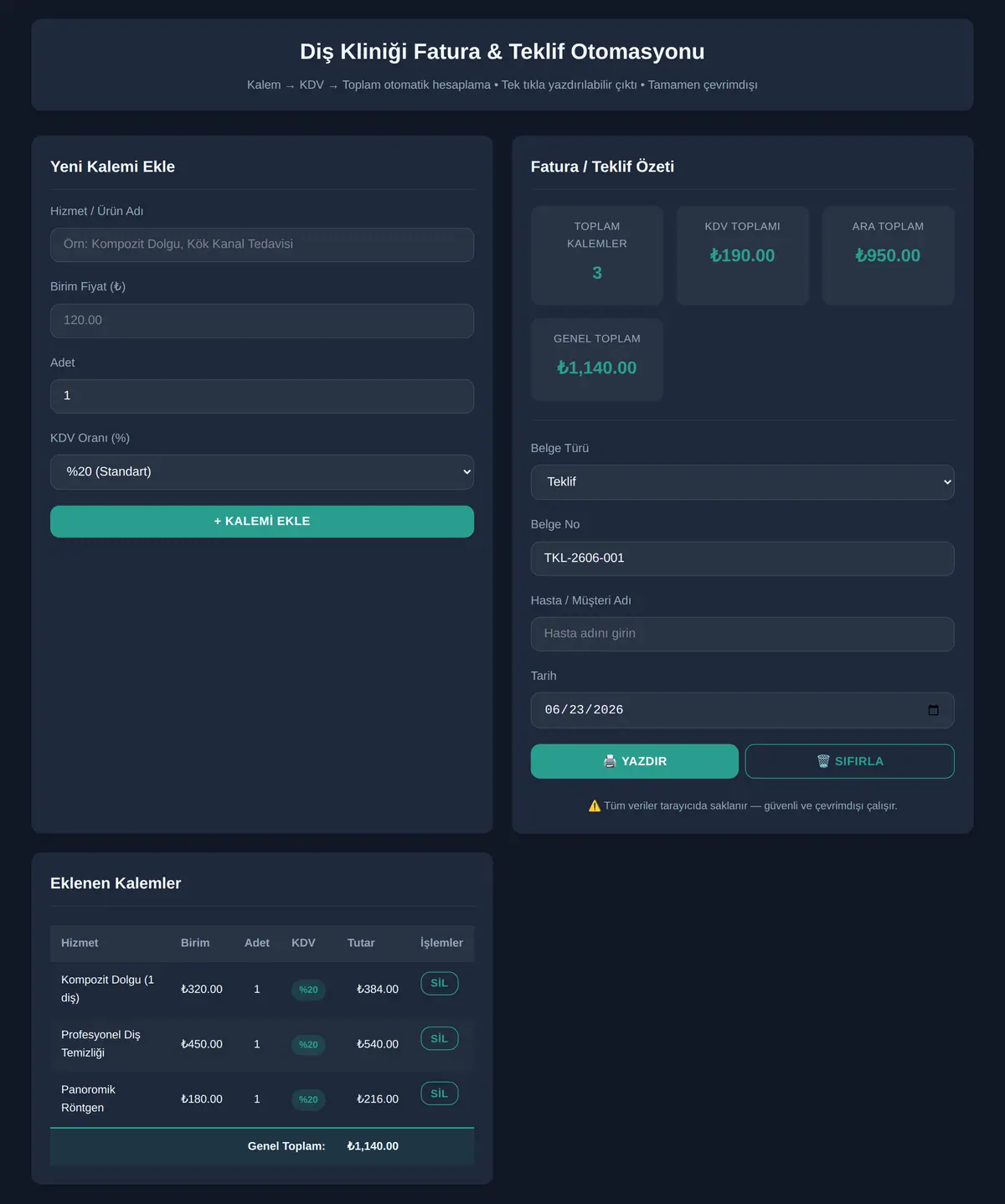Click the Hizmet column header
This screenshot has width=1005, height=1204.
click(80, 943)
